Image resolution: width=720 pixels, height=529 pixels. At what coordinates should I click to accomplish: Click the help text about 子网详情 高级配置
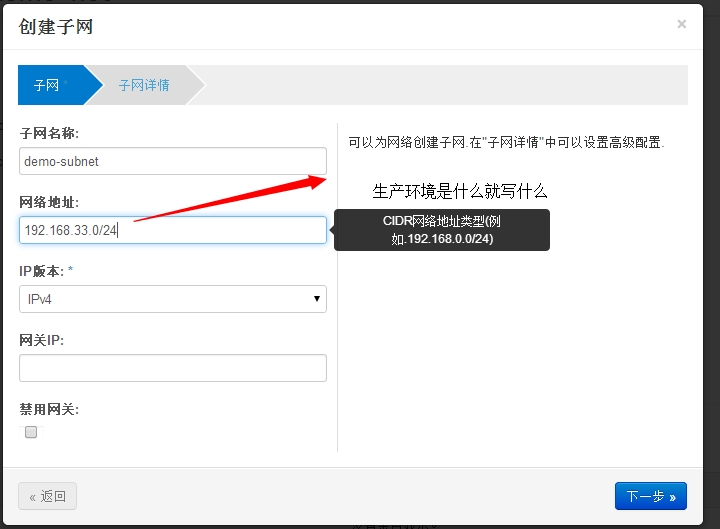coord(506,142)
